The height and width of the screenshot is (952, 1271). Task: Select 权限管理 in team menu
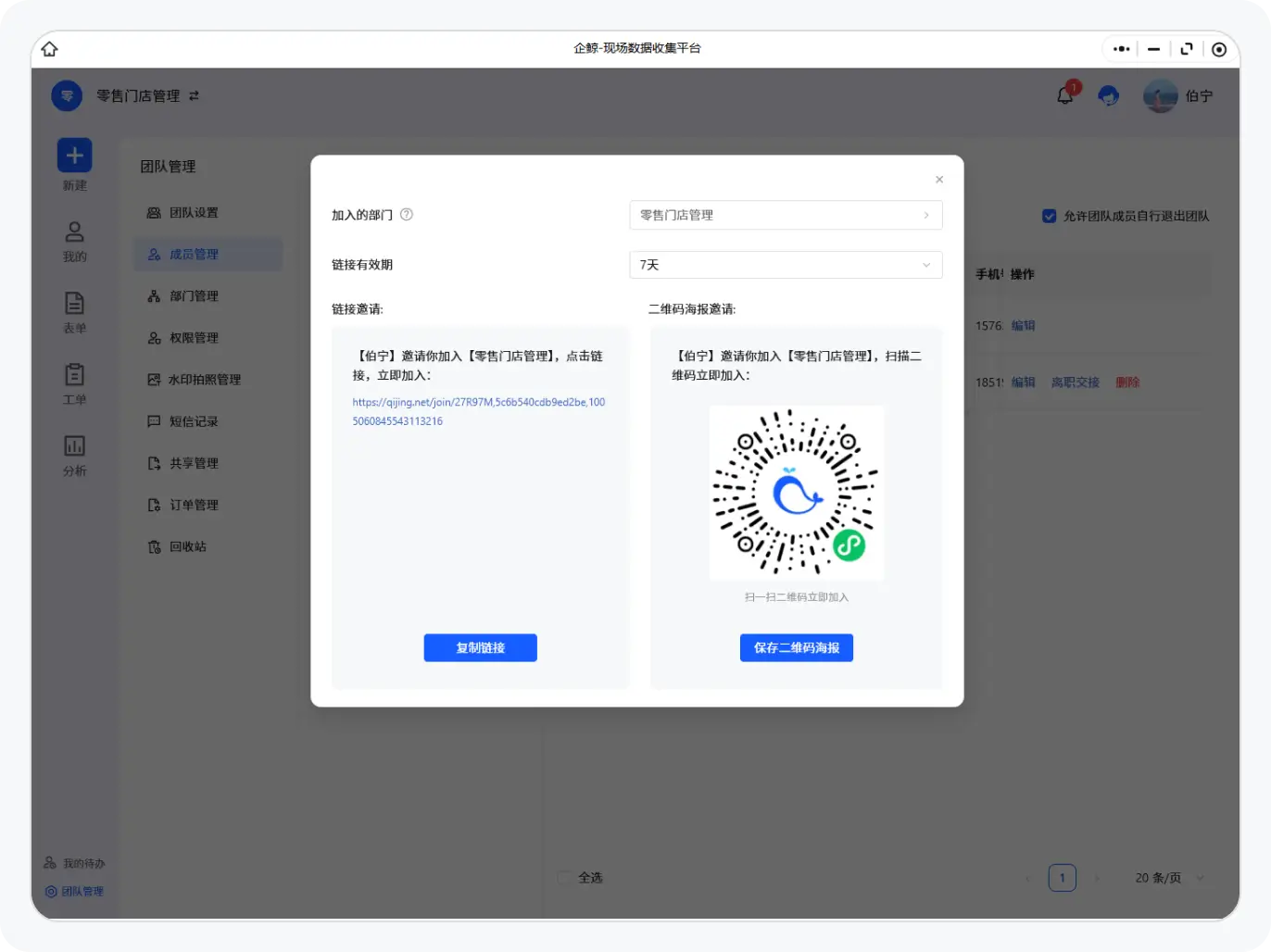tap(208, 338)
